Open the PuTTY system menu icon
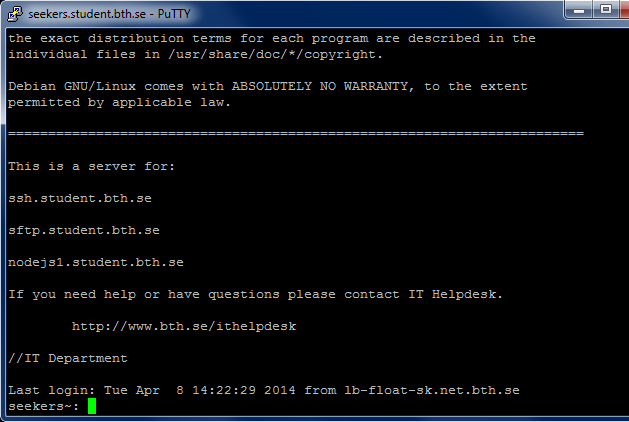629x422 pixels. (x=14, y=14)
